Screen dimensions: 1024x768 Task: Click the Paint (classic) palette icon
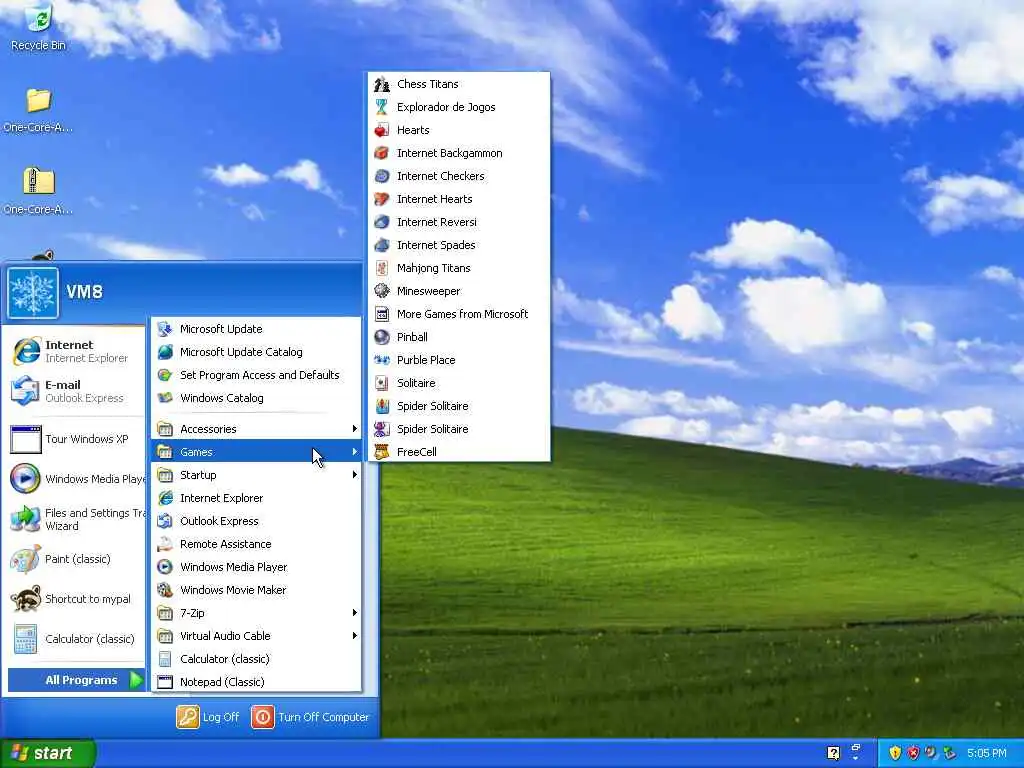click(x=26, y=559)
